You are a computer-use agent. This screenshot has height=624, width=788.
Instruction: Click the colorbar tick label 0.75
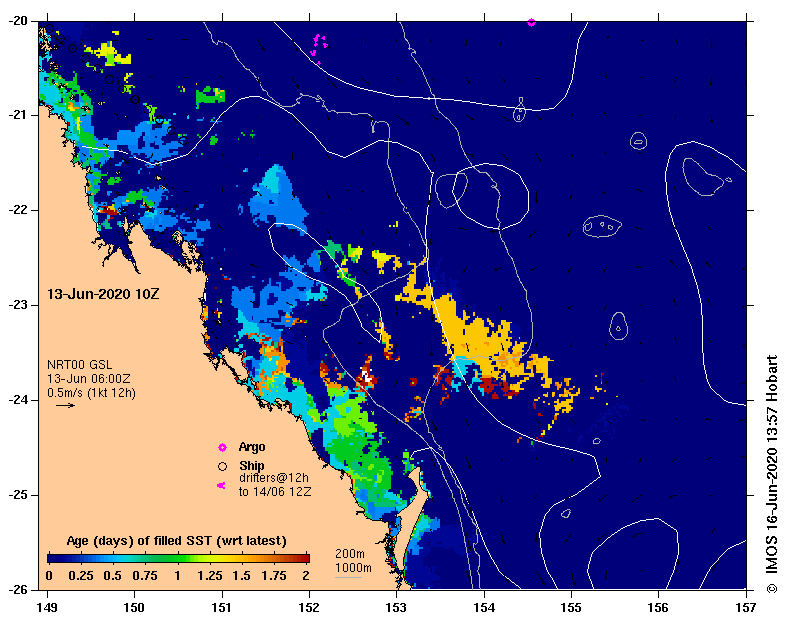[x=145, y=575]
